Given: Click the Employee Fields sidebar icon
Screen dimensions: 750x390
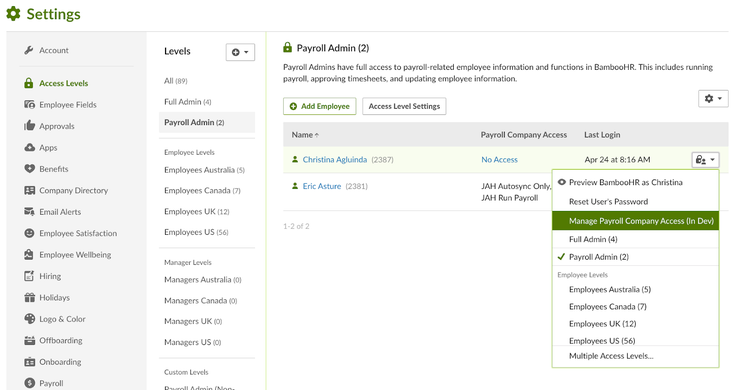Looking at the screenshot, I should 29,104.
